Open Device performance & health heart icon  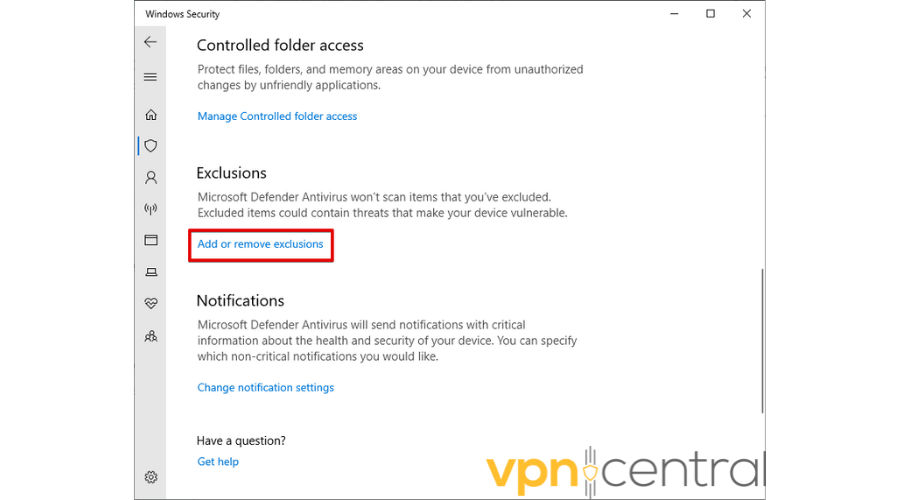151,303
